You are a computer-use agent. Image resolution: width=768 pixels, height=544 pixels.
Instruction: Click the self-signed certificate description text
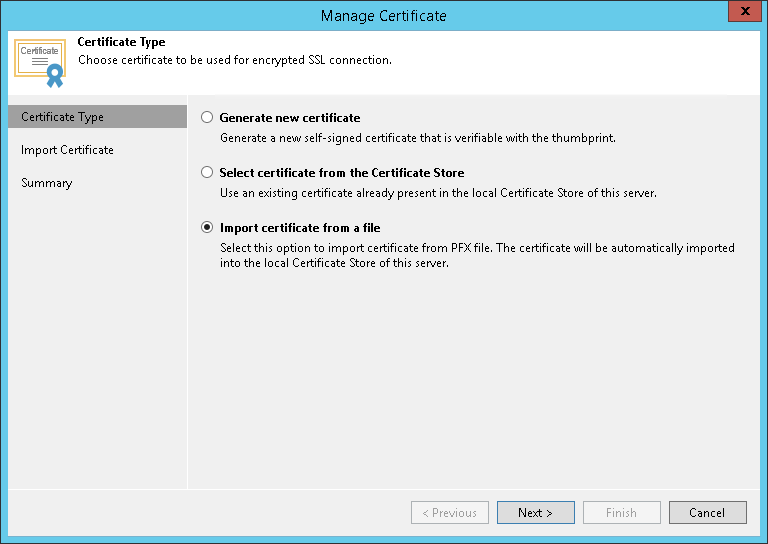(x=417, y=138)
